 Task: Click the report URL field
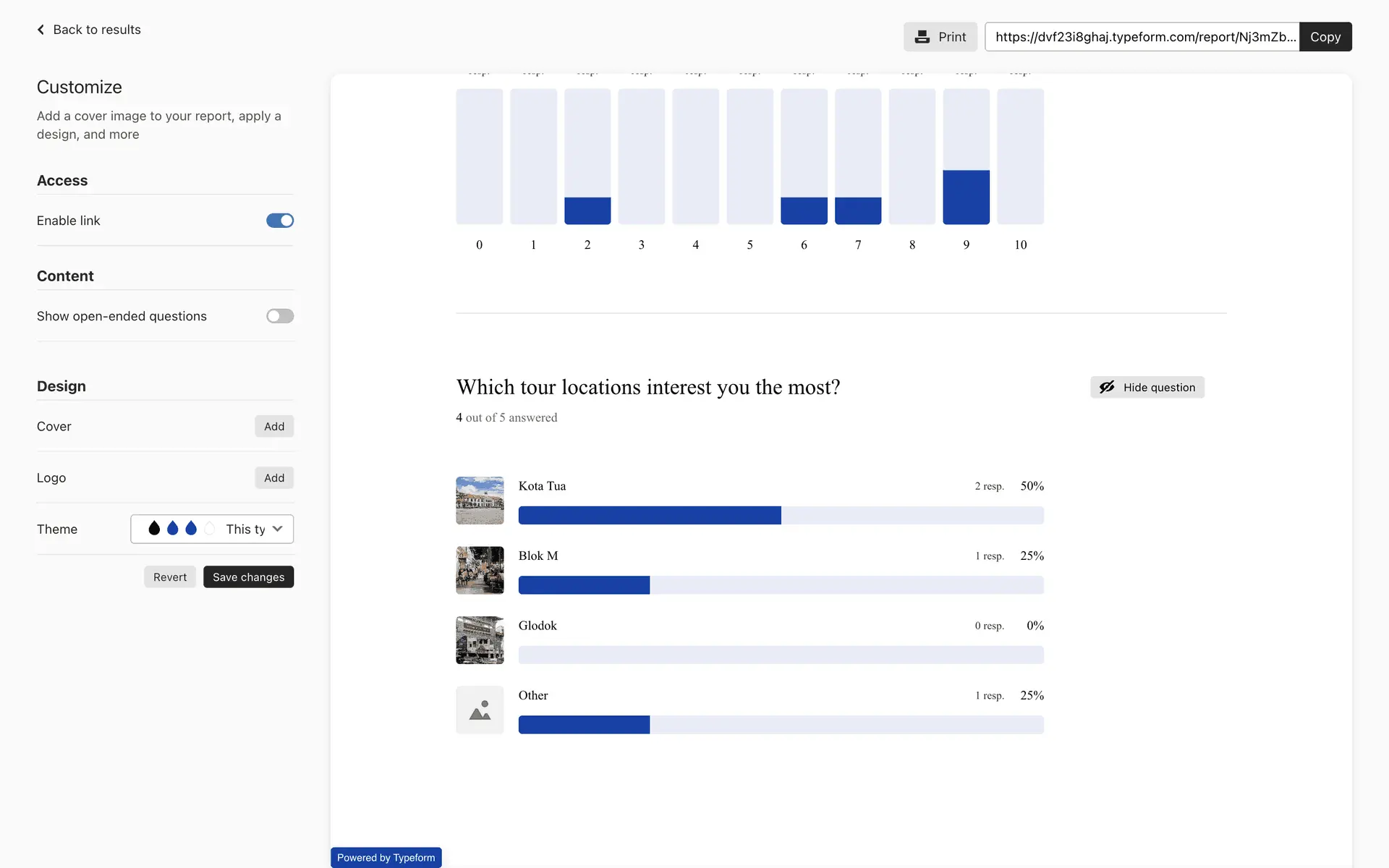click(x=1142, y=37)
